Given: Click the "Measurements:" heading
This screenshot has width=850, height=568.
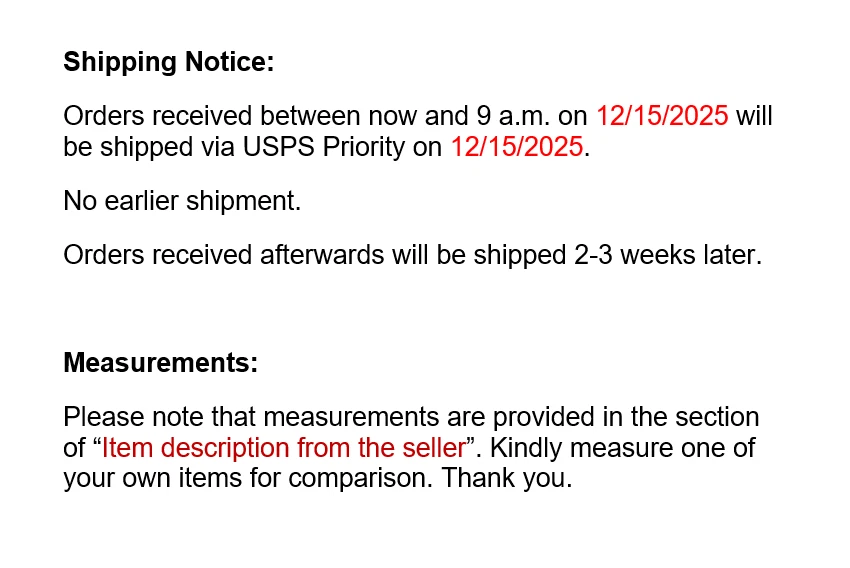Looking at the screenshot, I should click(x=160, y=363).
